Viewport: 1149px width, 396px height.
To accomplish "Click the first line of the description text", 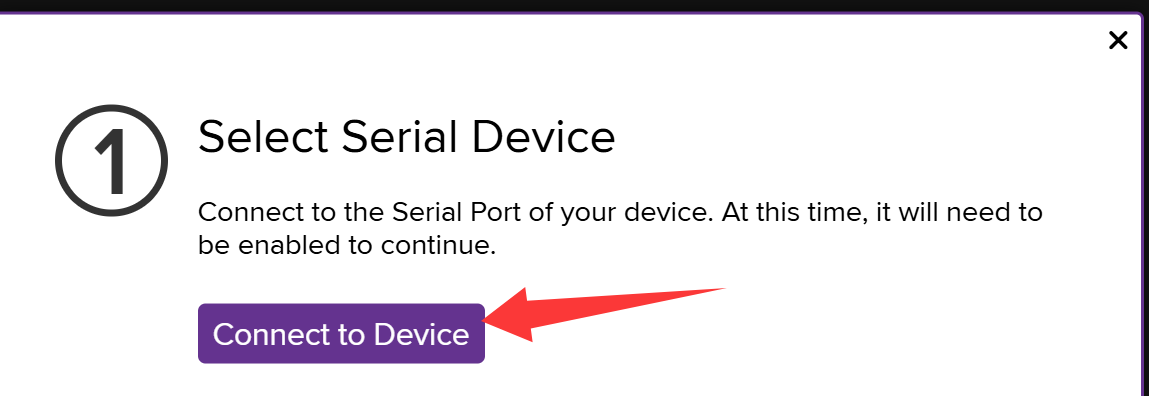I will [620, 213].
